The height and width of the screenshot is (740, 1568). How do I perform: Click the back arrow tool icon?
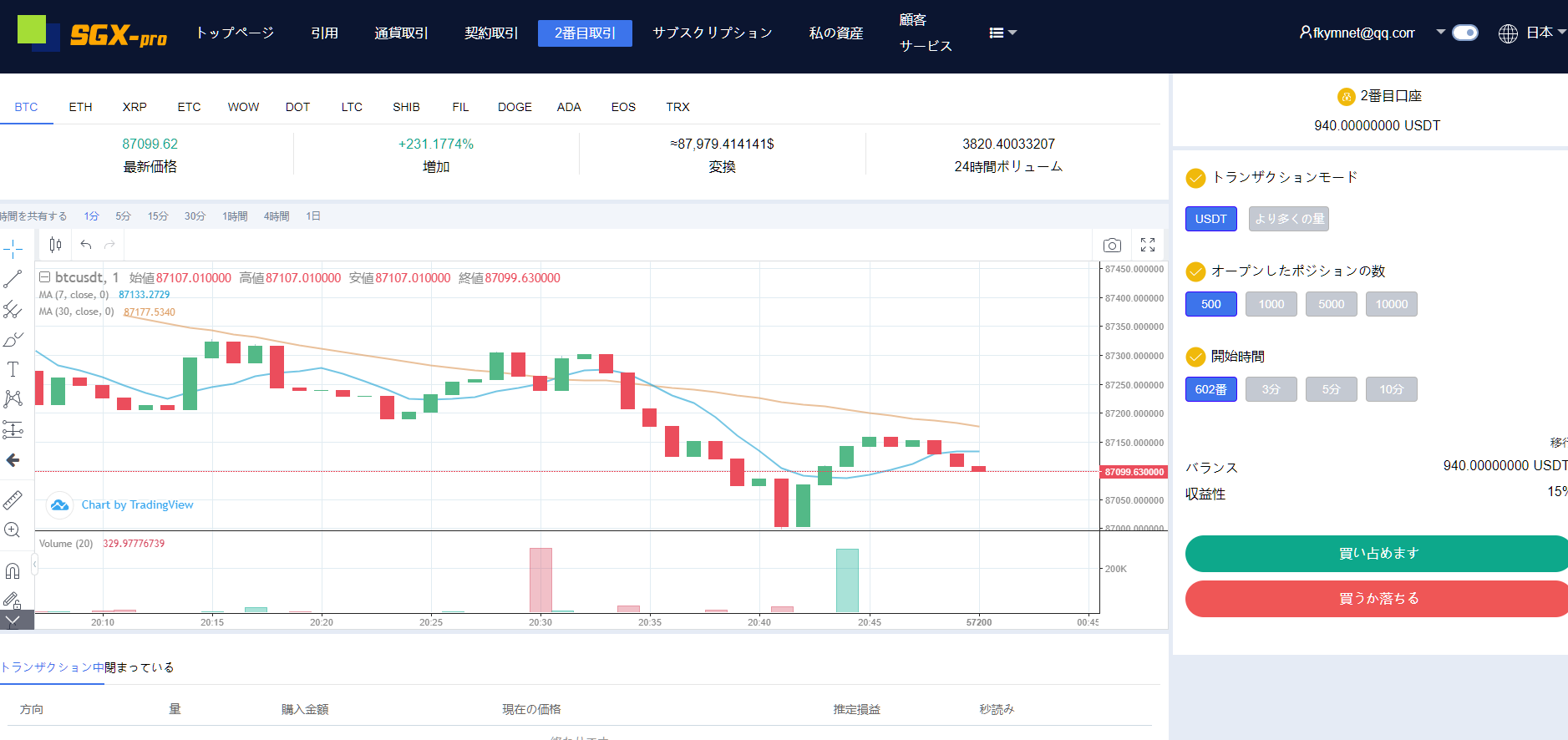click(x=13, y=460)
